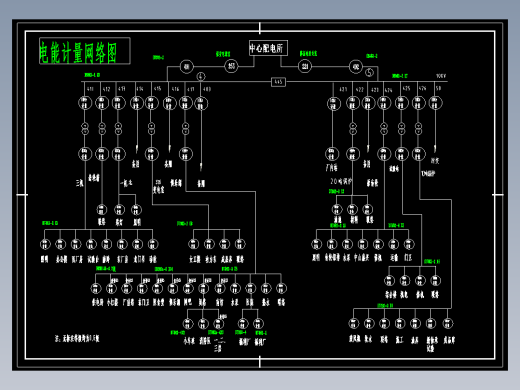520x390 pixels.
Task: Click feeder number 415
Action: [x=157, y=89]
